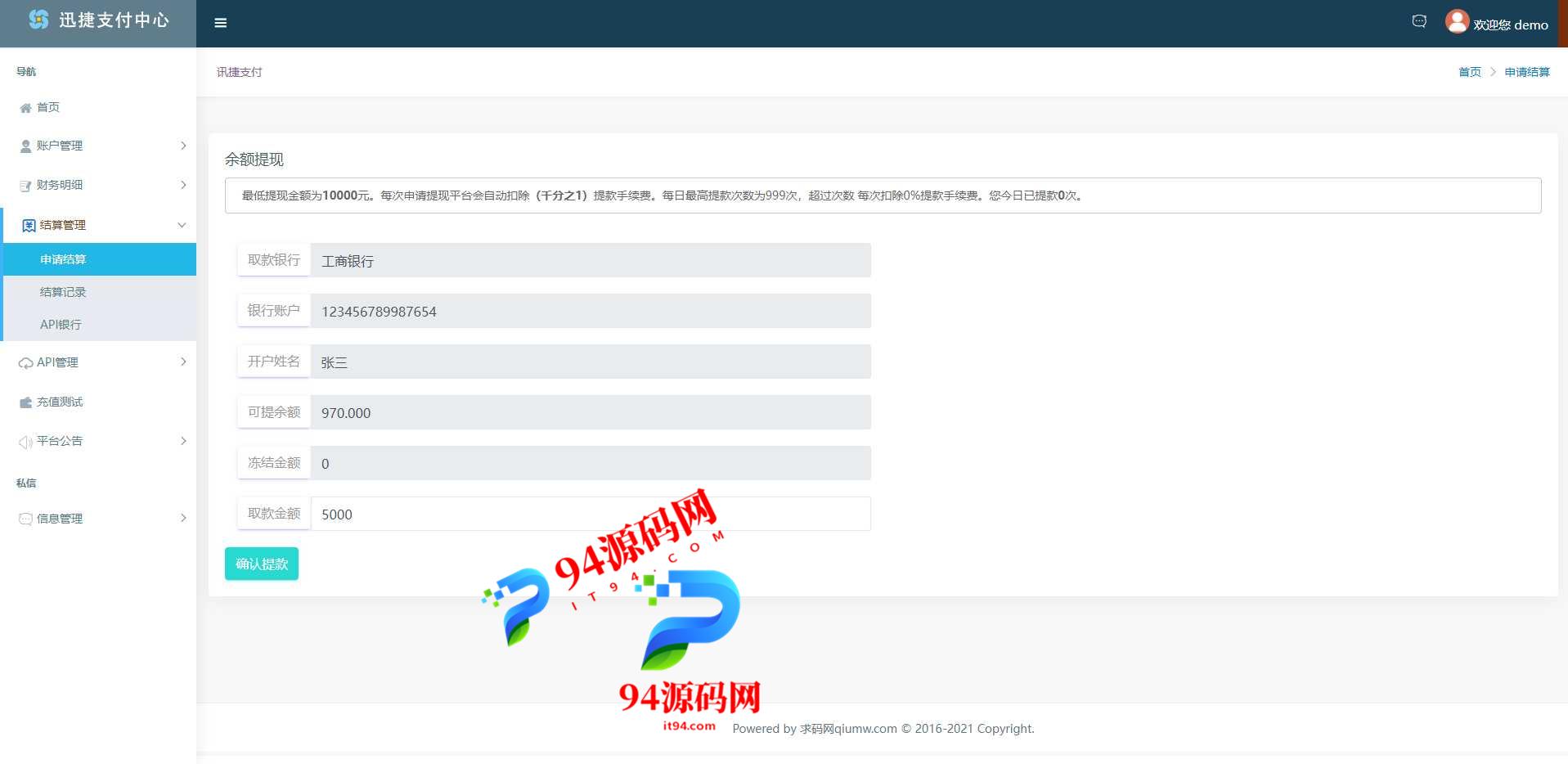Click the 余额提现 heading
The width and height of the screenshot is (1568, 764).
(x=254, y=160)
